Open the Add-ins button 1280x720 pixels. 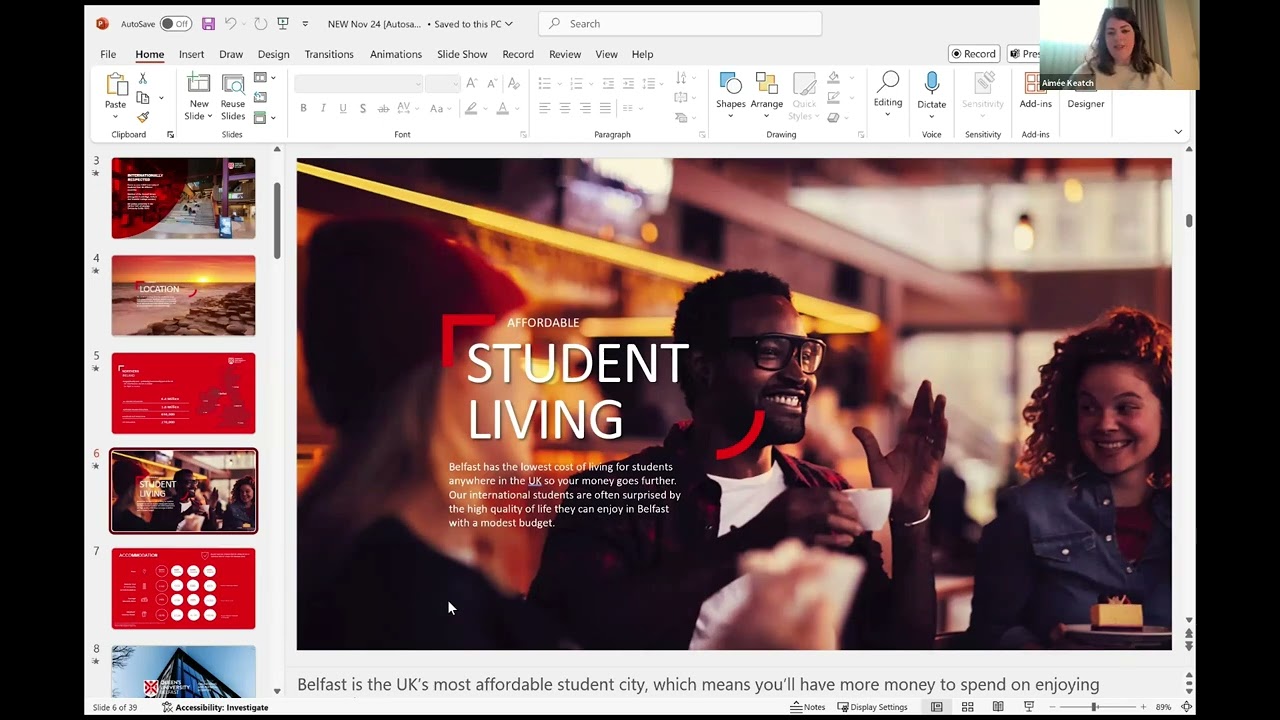[x=1036, y=90]
